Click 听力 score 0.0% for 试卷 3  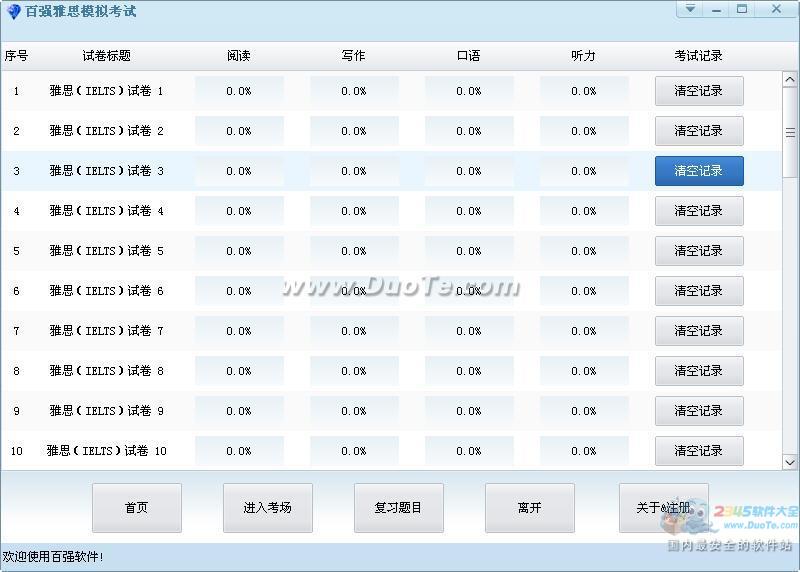pos(584,171)
